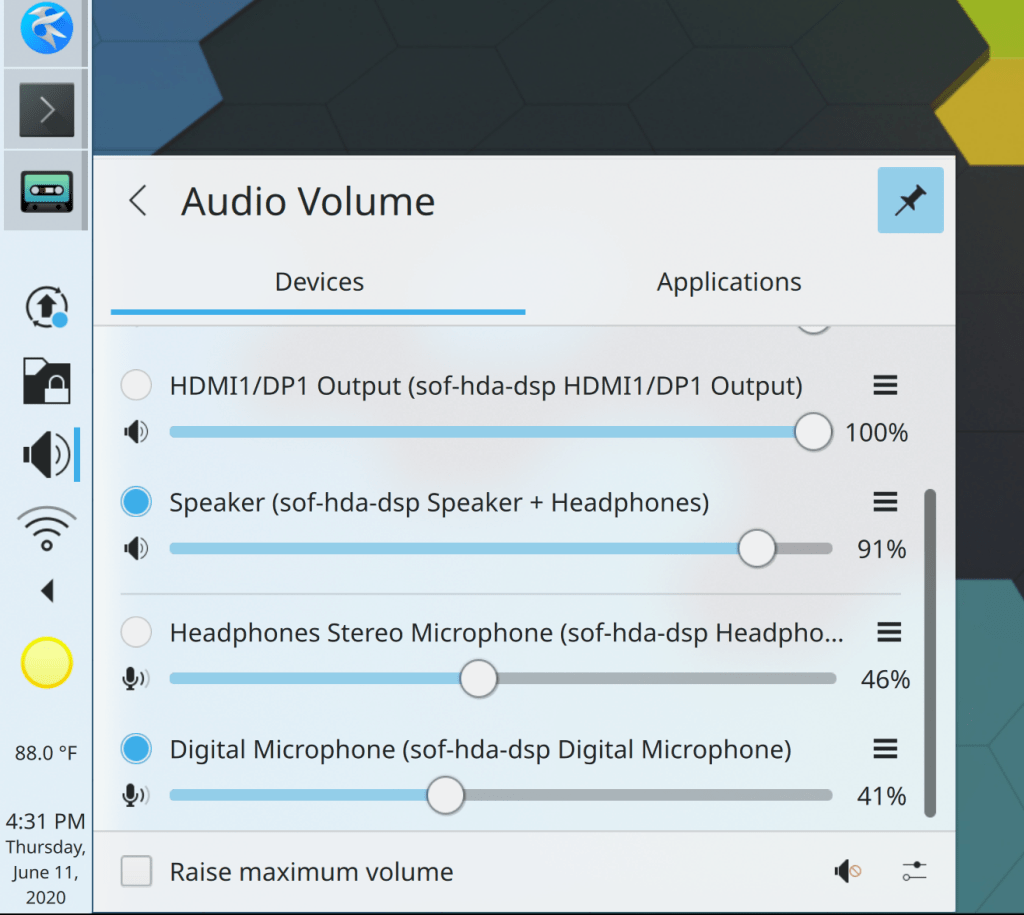Pin the Audio Volume popup open

point(910,200)
